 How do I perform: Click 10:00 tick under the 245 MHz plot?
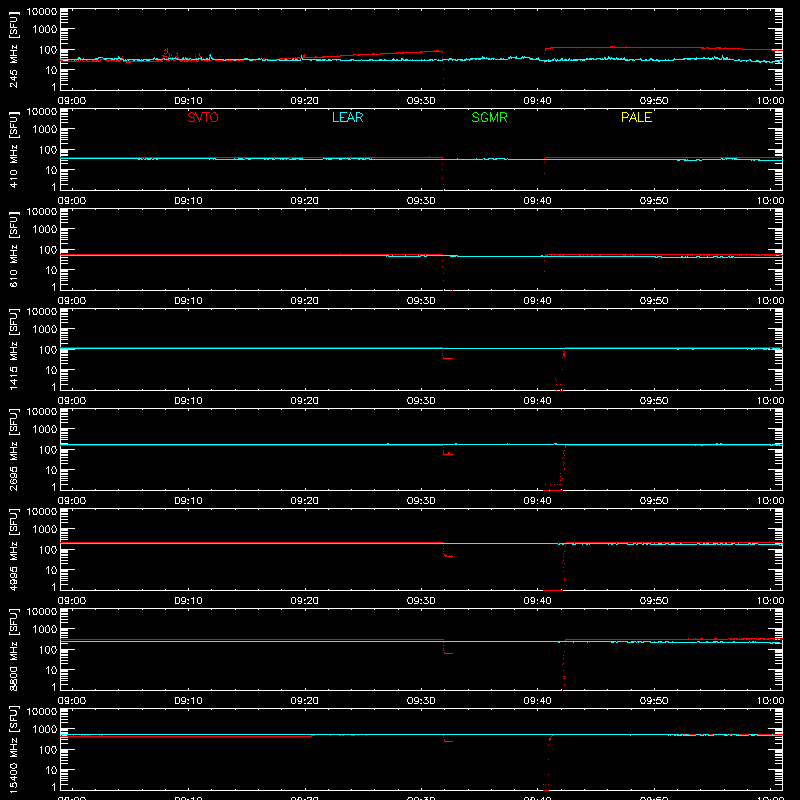coord(770,101)
